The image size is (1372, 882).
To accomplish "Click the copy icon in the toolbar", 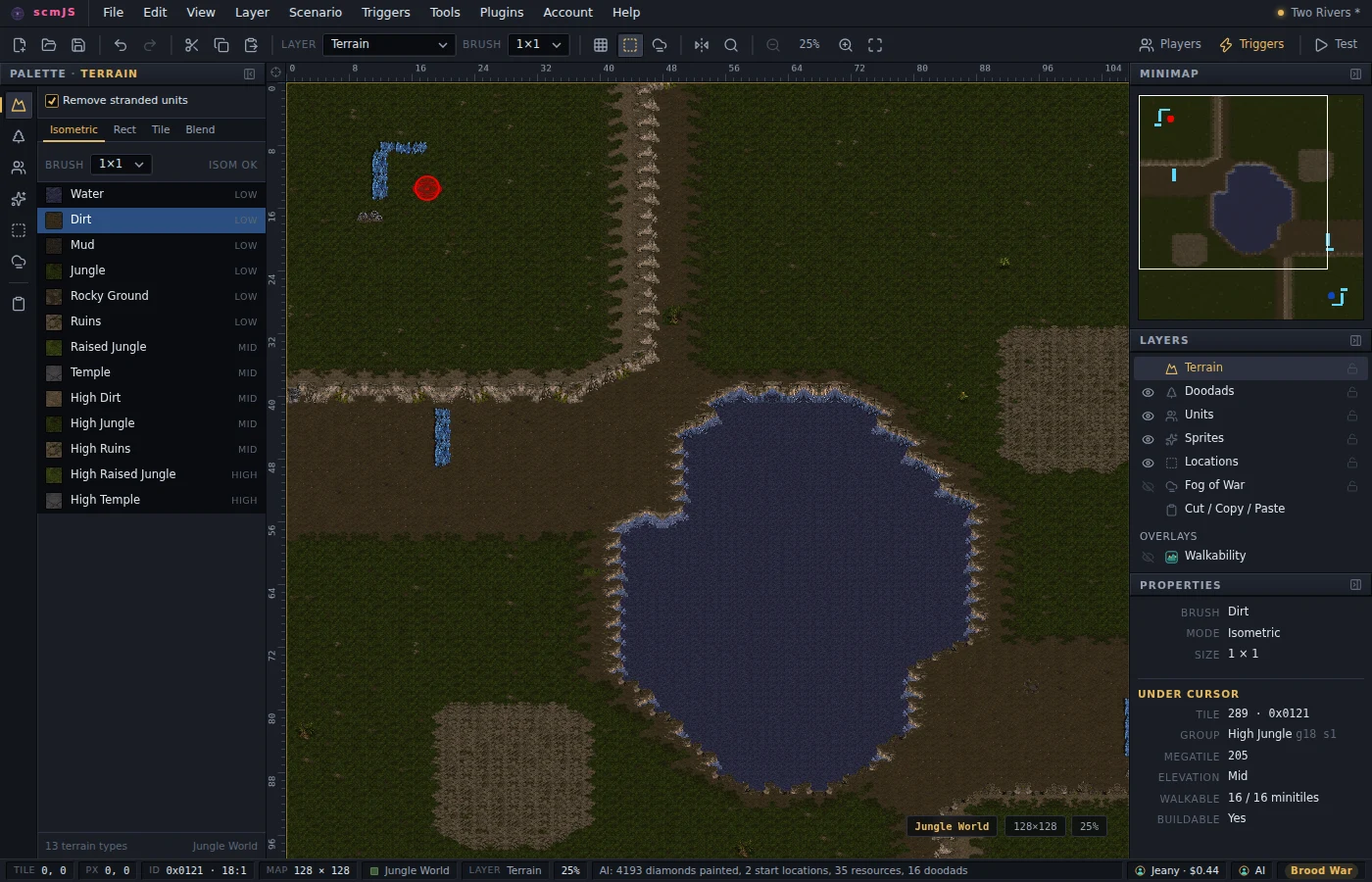I will point(221,45).
